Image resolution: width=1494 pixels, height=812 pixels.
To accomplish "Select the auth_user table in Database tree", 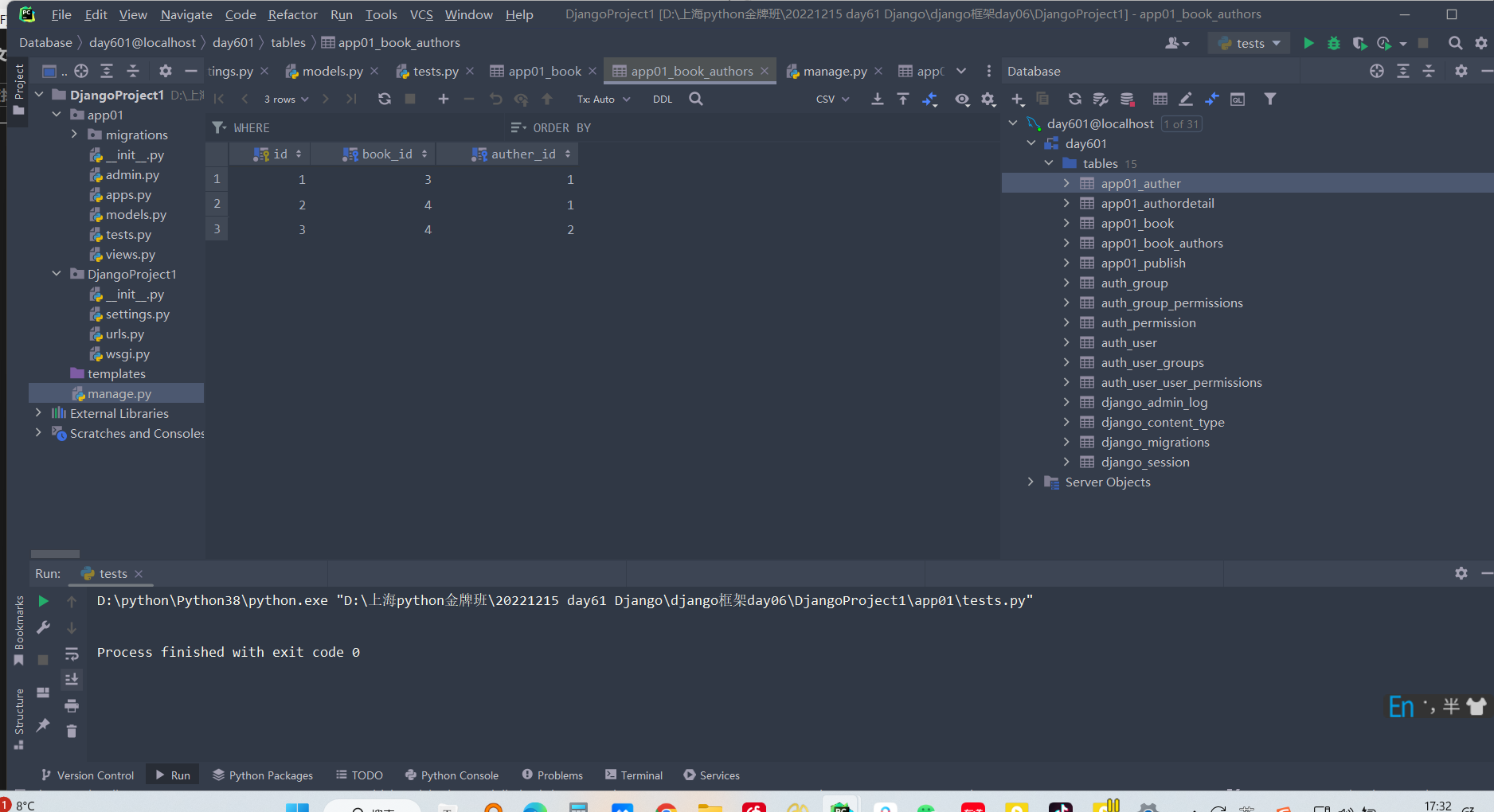I will 1128,342.
